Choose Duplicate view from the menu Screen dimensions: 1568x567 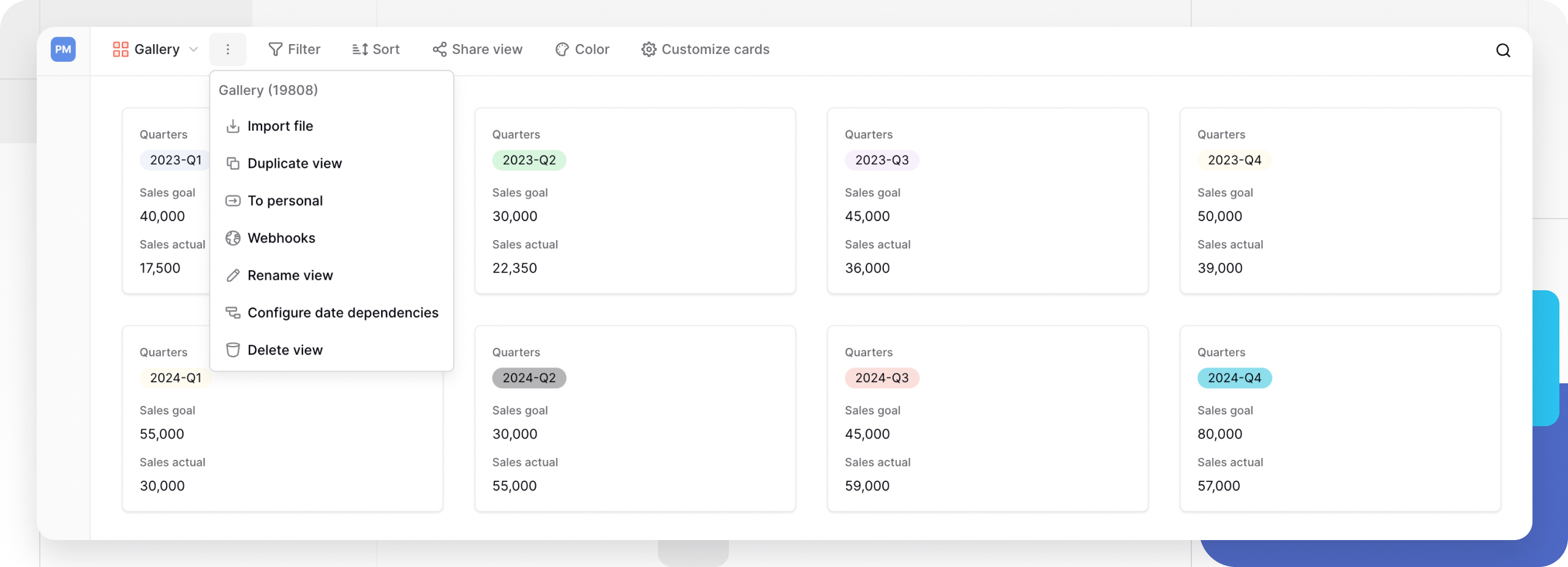click(294, 163)
